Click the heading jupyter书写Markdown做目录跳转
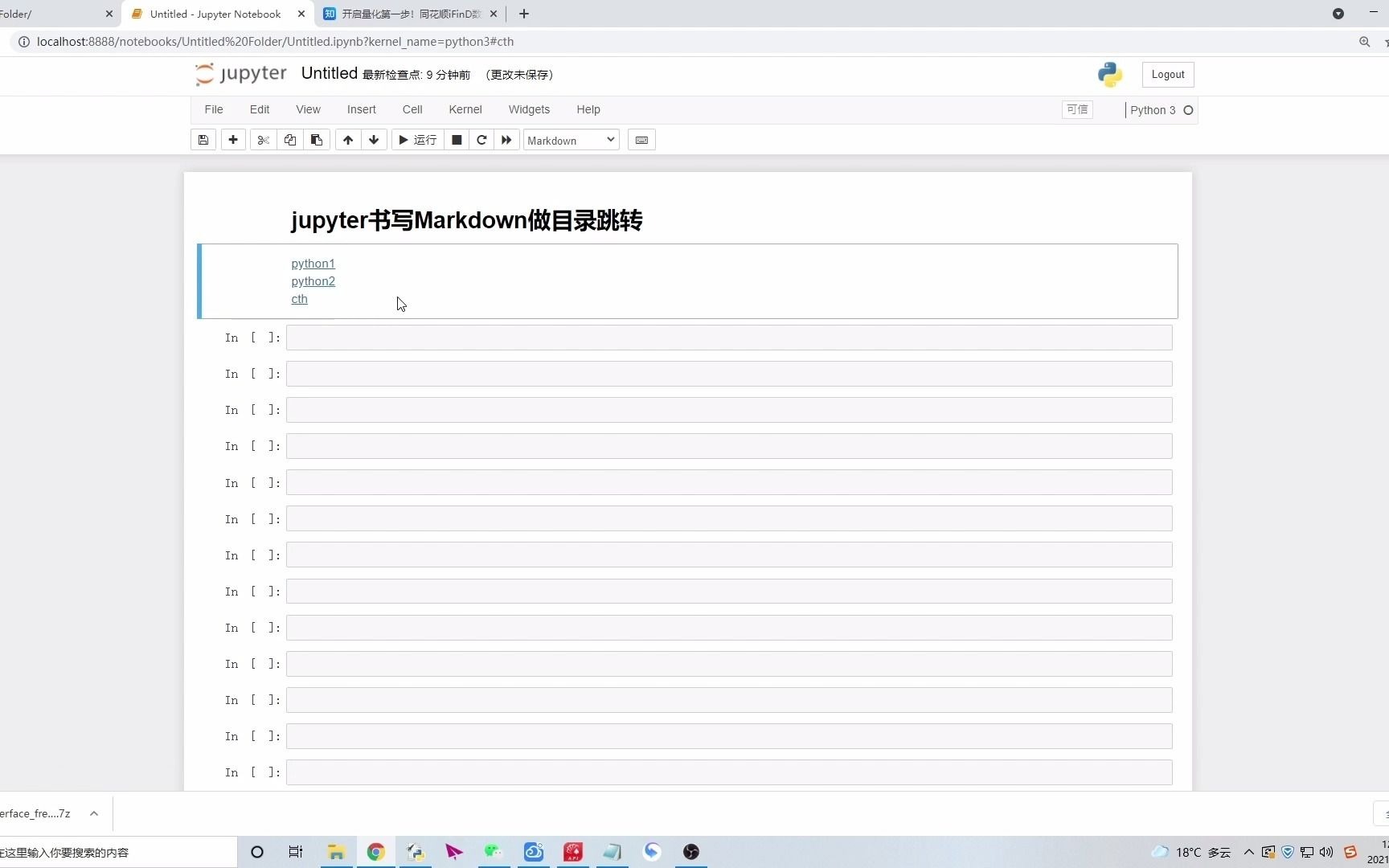The height and width of the screenshot is (868, 1389). pos(467,220)
